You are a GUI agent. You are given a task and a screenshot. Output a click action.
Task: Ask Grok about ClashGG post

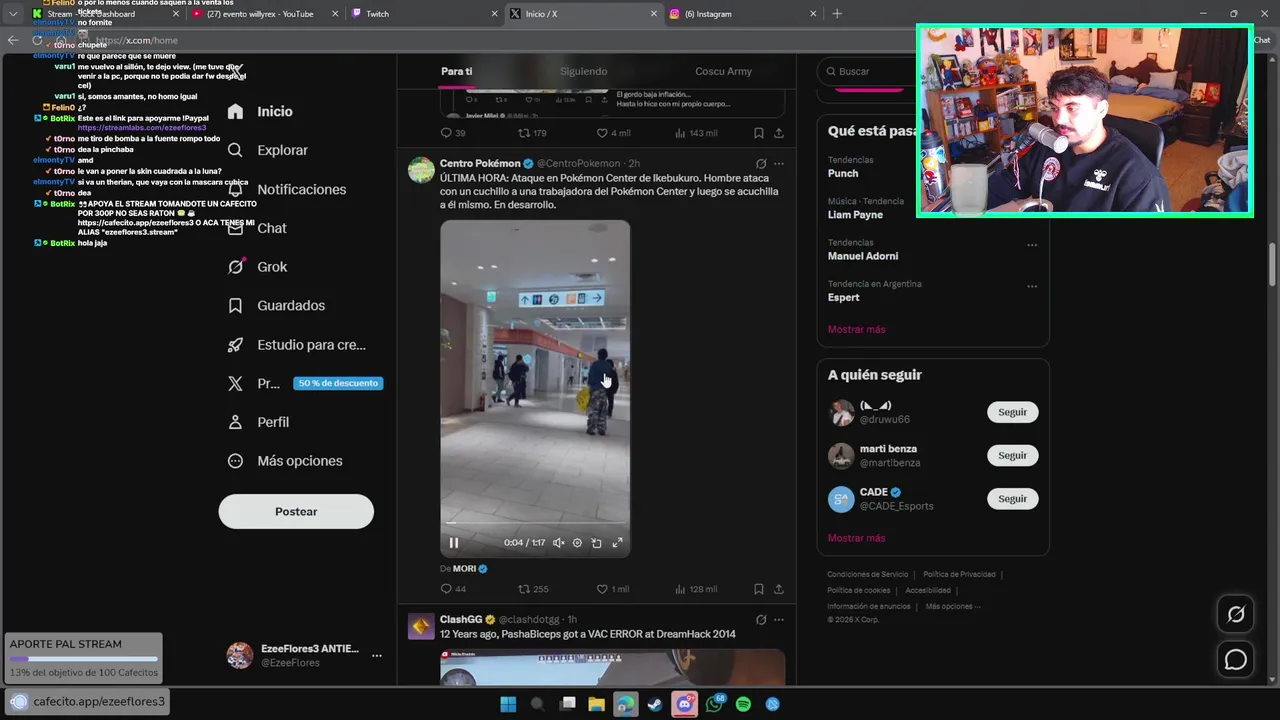pos(761,619)
